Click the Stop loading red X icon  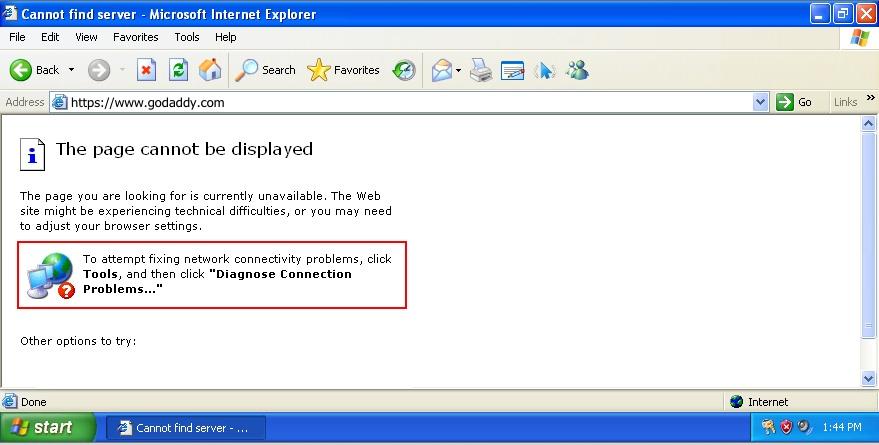146,70
